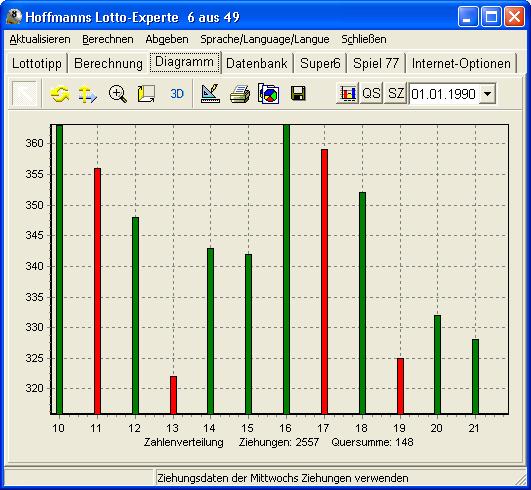Open the Sprache/Language/Langue menu

click(x=265, y=39)
